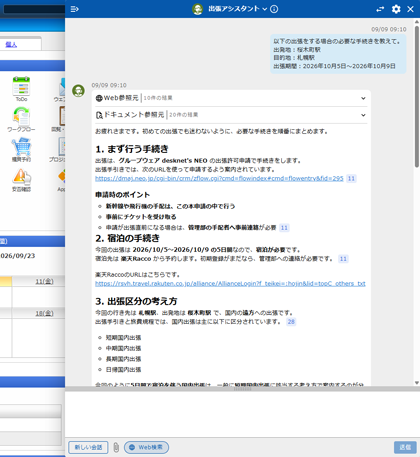This screenshot has height=457, width=420.
Task: Click citation 28 in section 3
Action: point(291,322)
